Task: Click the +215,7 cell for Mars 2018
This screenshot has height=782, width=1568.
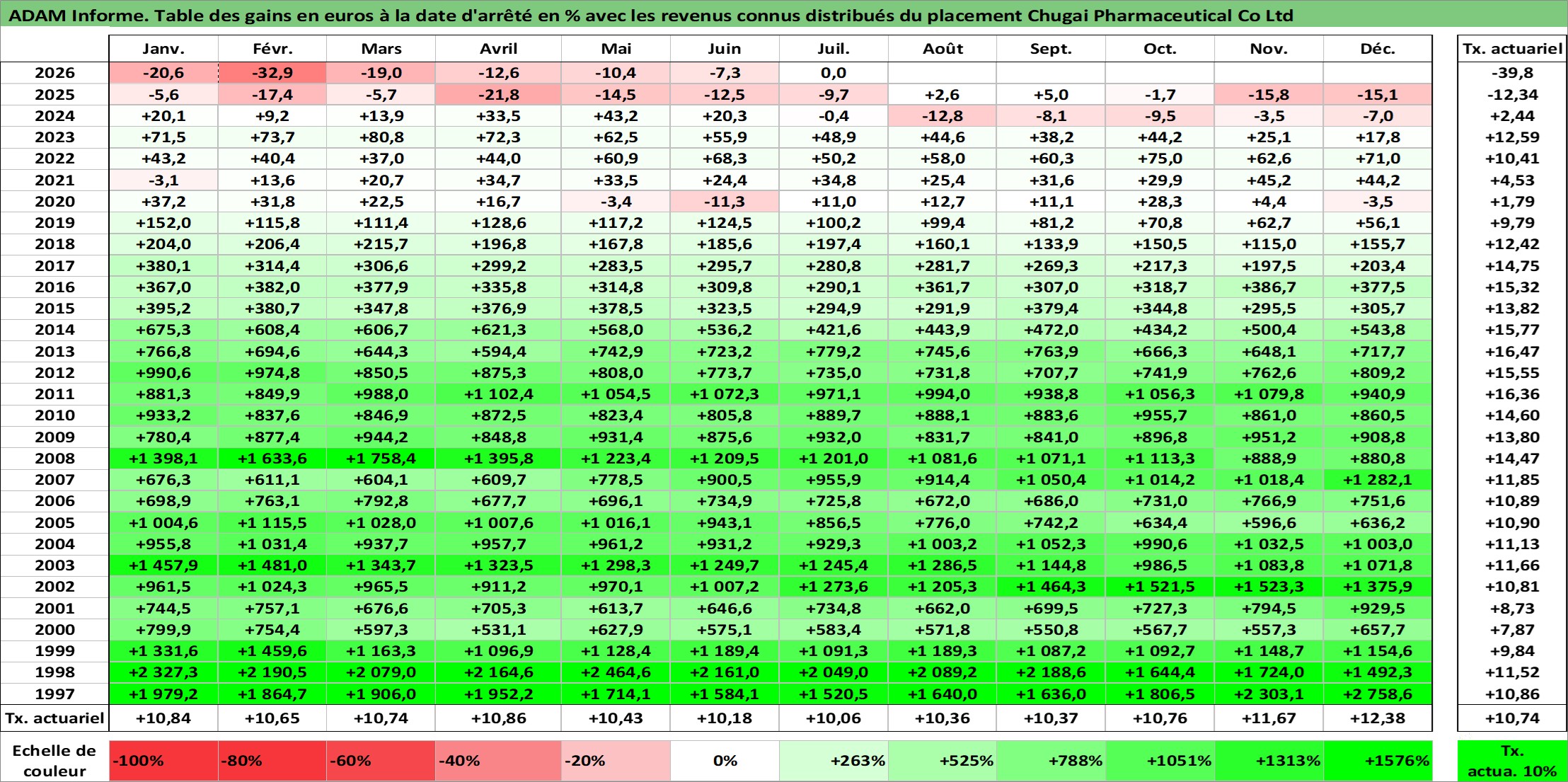Action: coord(381,244)
